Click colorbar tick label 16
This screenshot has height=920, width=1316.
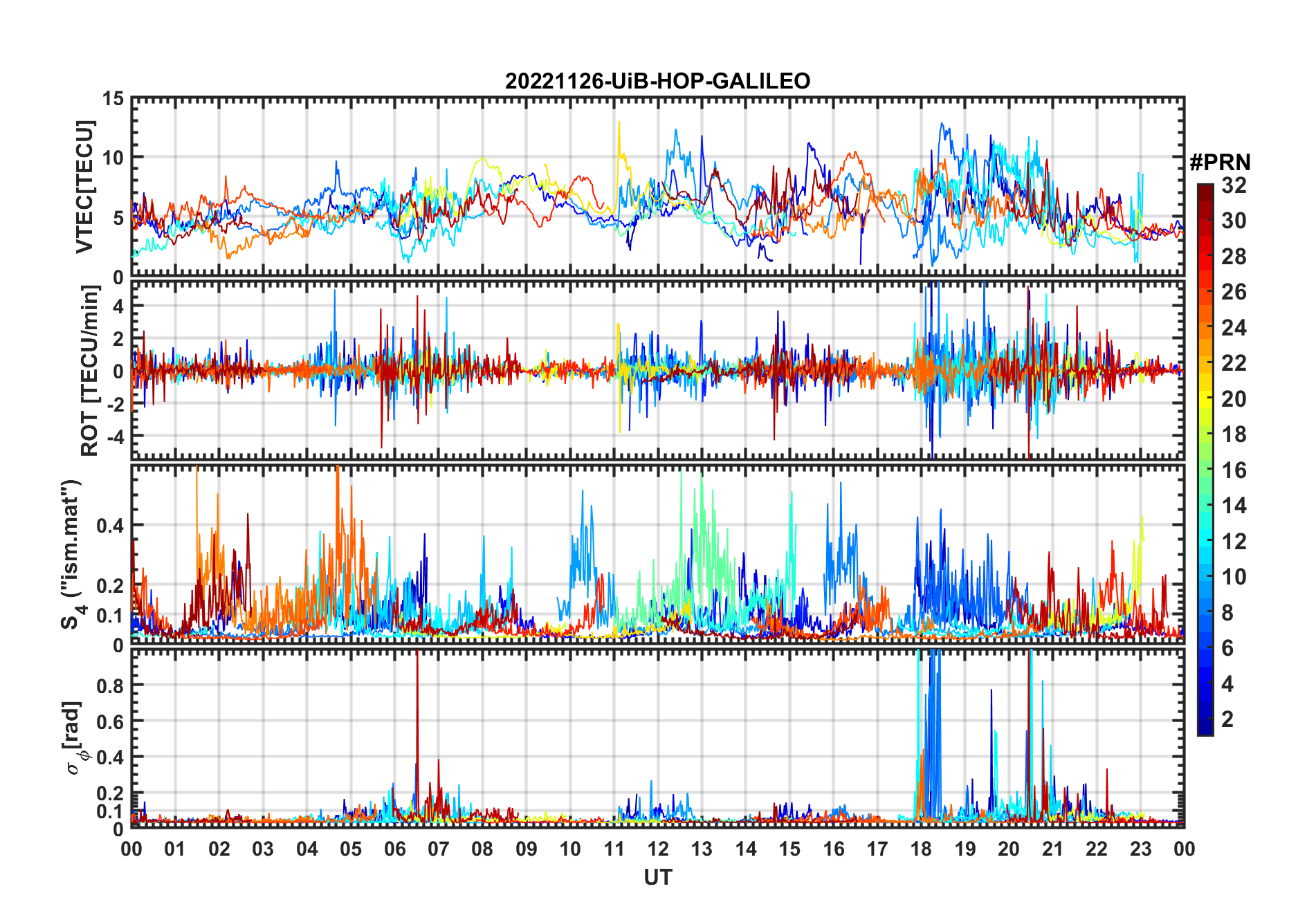1234,470
